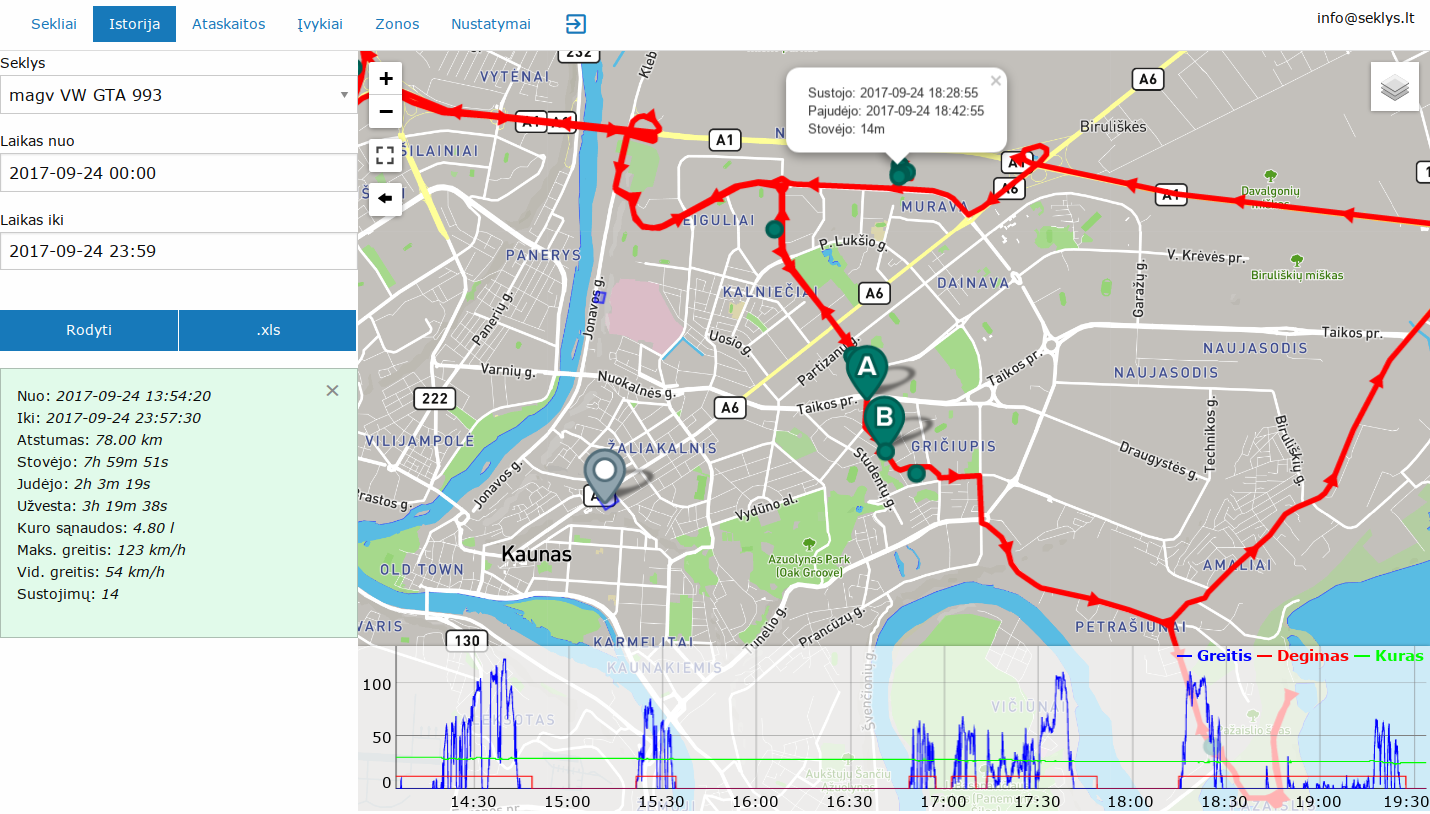Image resolution: width=1430 pixels, height=814 pixels.
Task: Click the Rodyti button
Action: [x=89, y=330]
